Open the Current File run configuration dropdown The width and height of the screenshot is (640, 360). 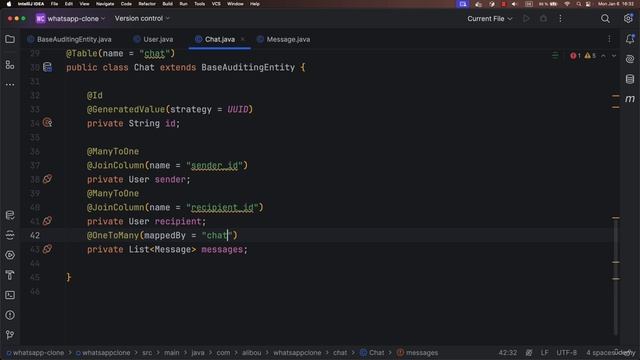pyautogui.click(x=489, y=19)
